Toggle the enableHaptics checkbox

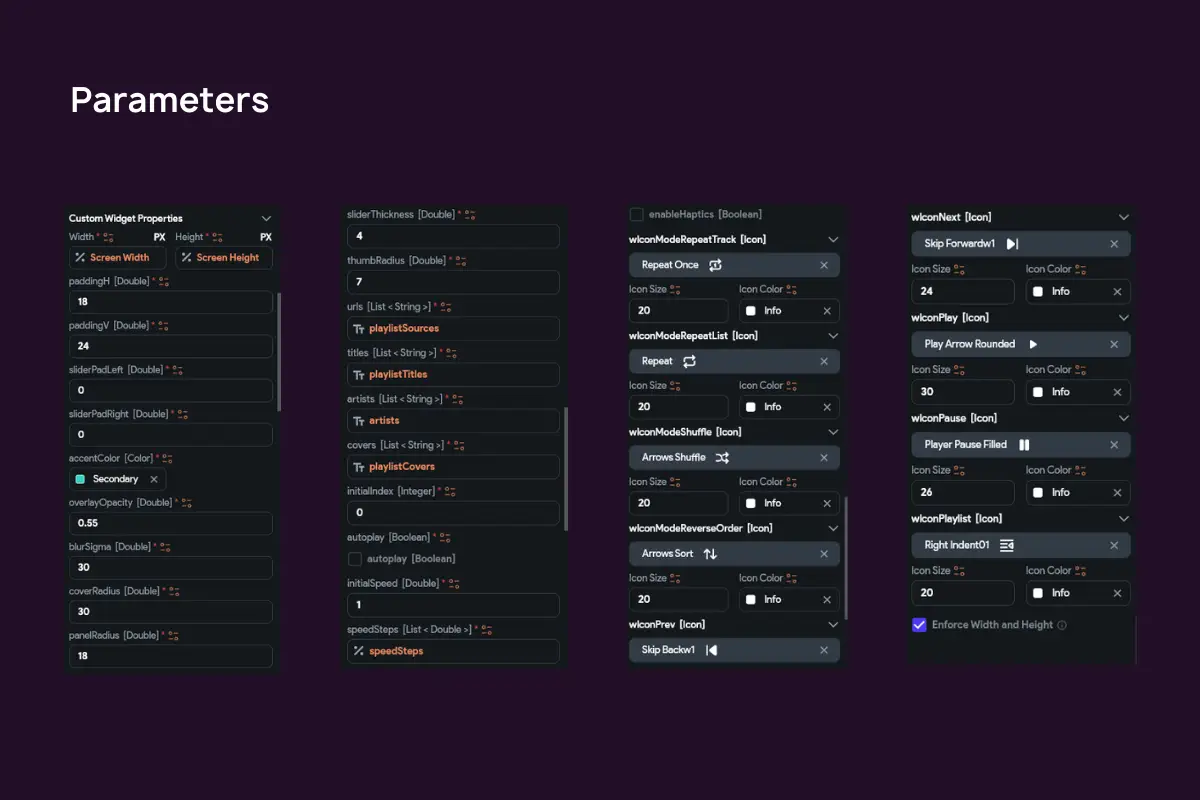pos(637,214)
